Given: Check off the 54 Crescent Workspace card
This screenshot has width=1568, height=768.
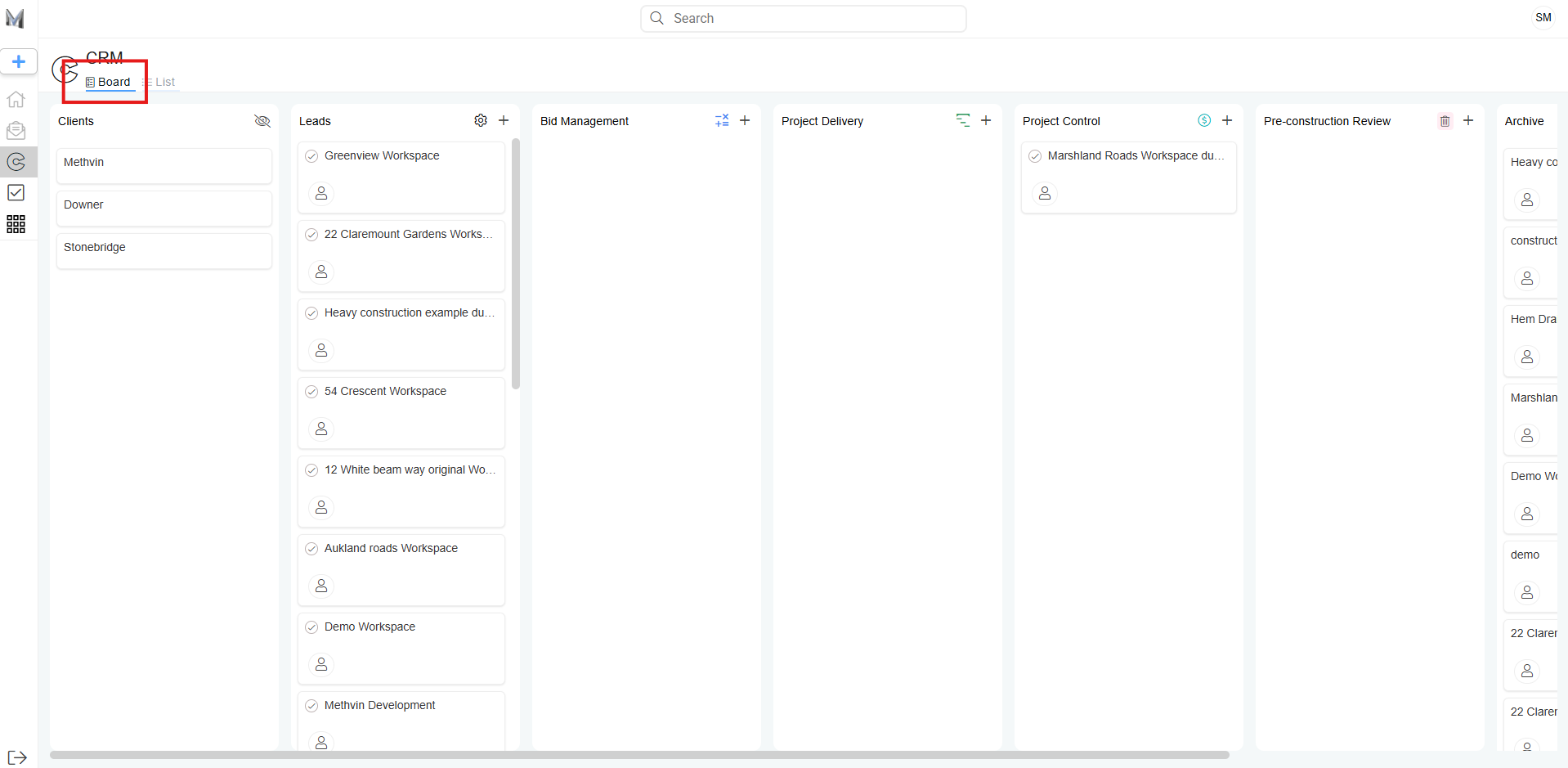Looking at the screenshot, I should click(x=311, y=392).
